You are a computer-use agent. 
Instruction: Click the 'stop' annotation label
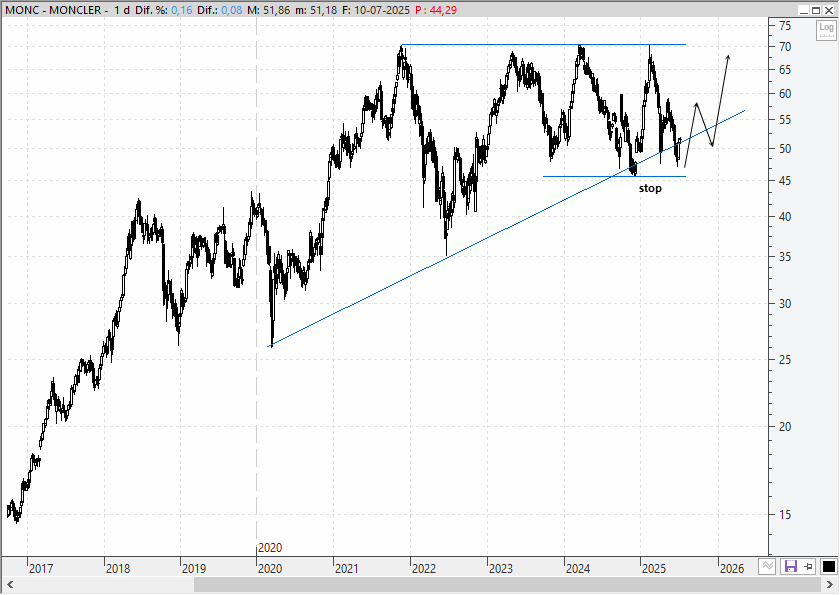(x=650, y=189)
